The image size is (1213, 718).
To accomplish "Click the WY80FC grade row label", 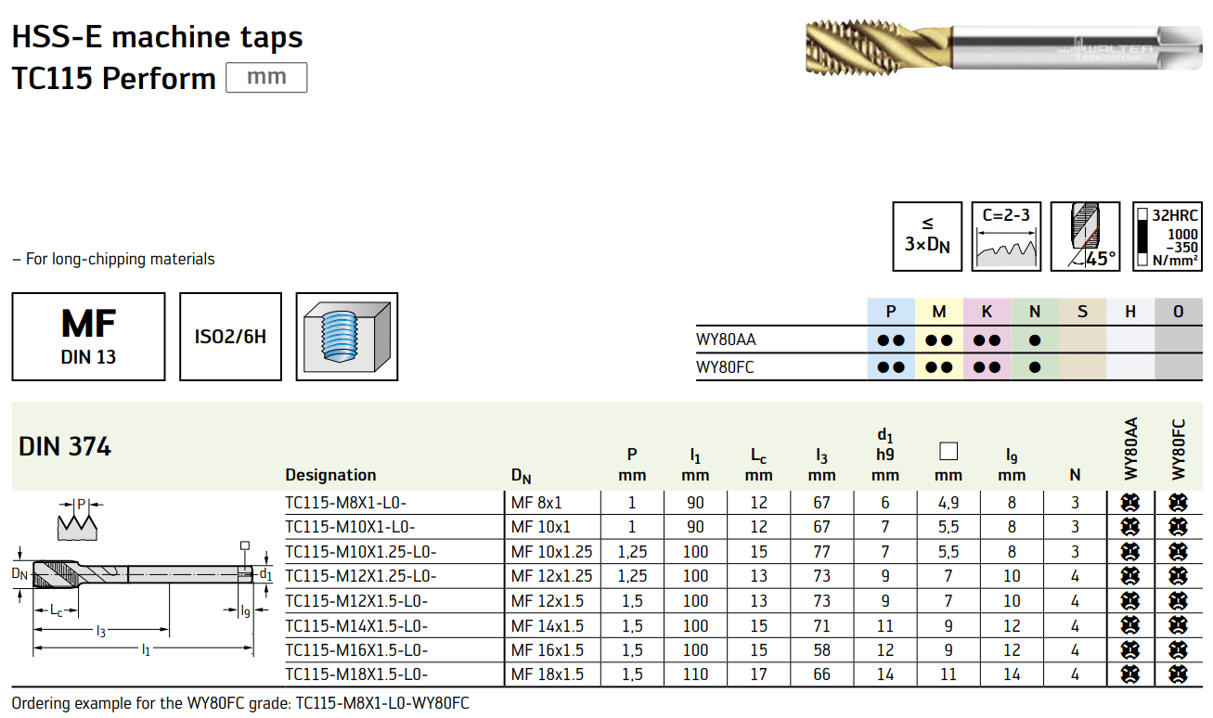I will 725,367.
